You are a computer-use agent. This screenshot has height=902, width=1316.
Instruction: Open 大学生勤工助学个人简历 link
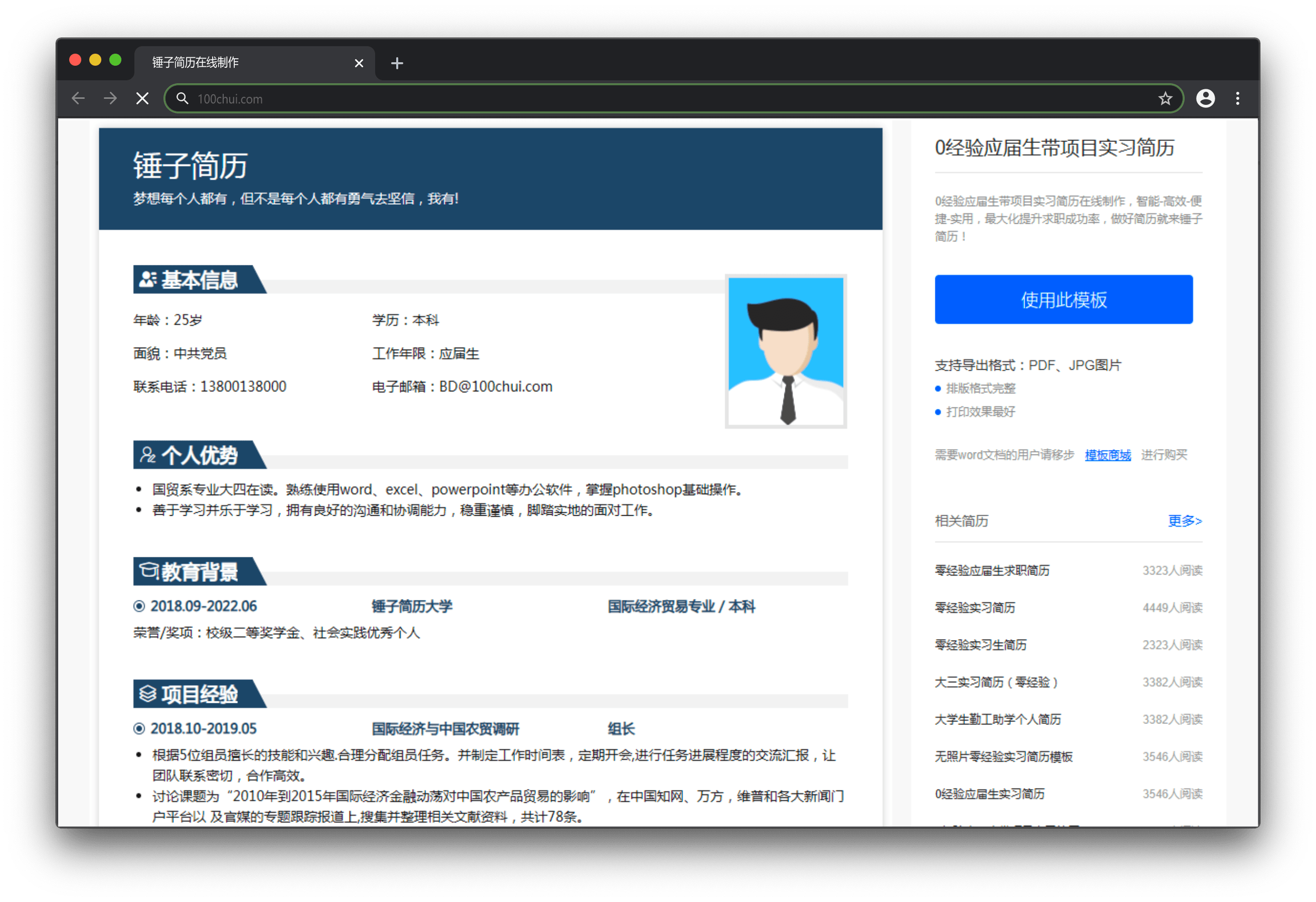click(998, 719)
